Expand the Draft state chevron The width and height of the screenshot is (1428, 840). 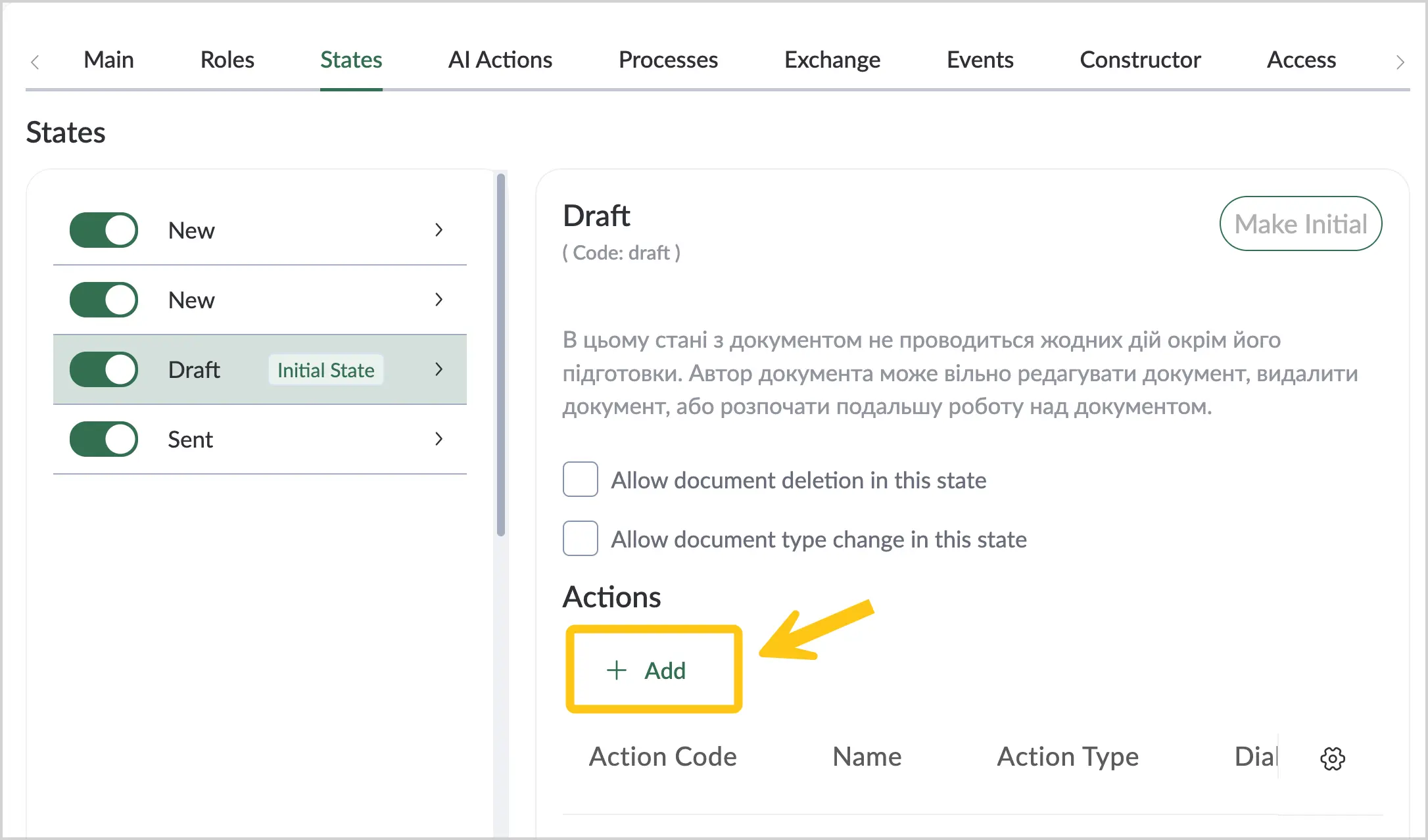pos(439,369)
